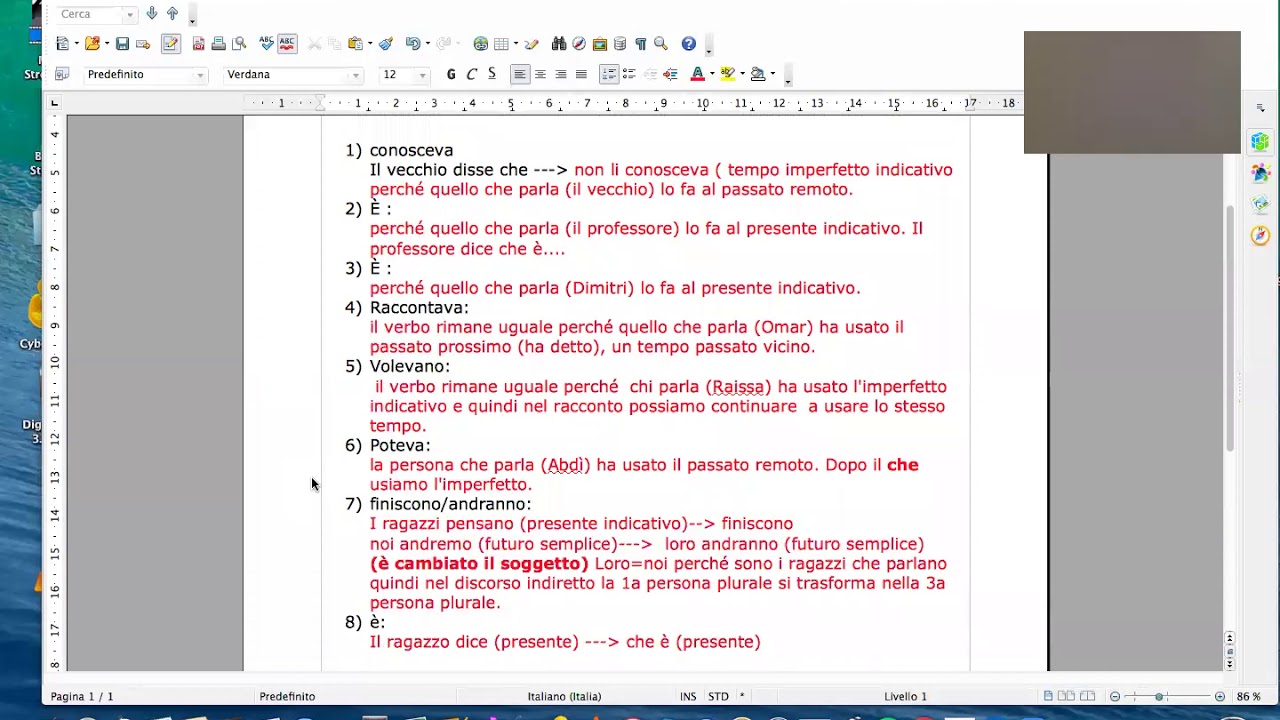This screenshot has width=1280, height=720.
Task: Center the paragraph horizontally
Action: (540, 74)
